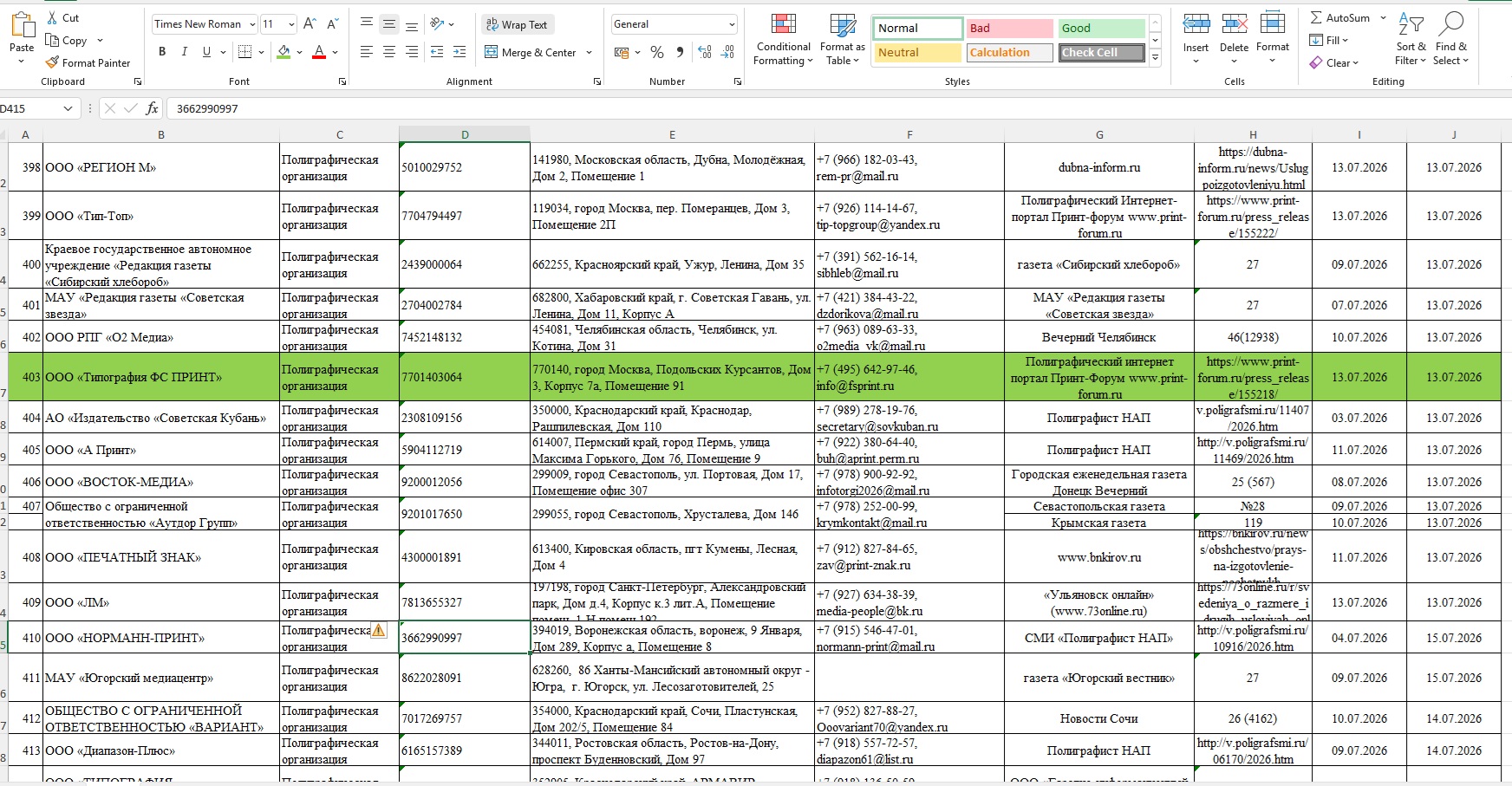Select column header E

coord(672,134)
